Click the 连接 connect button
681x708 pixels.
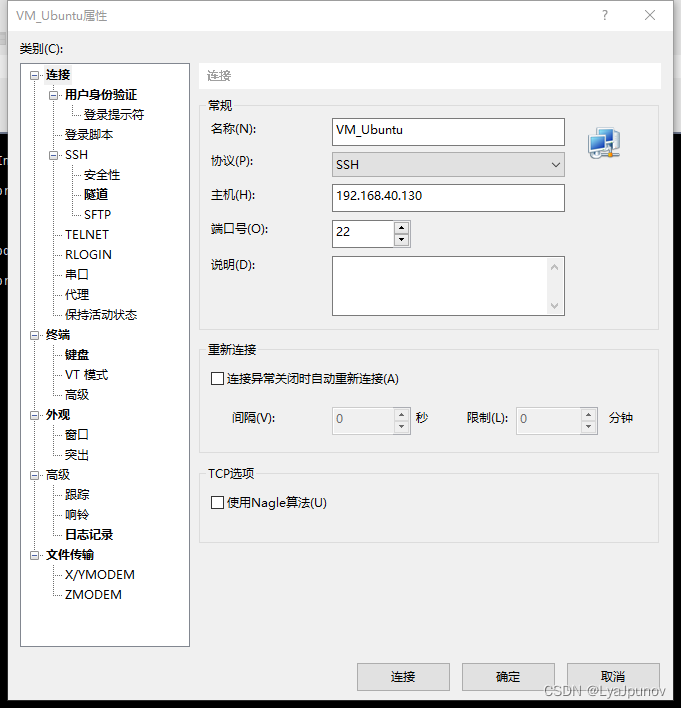403,676
